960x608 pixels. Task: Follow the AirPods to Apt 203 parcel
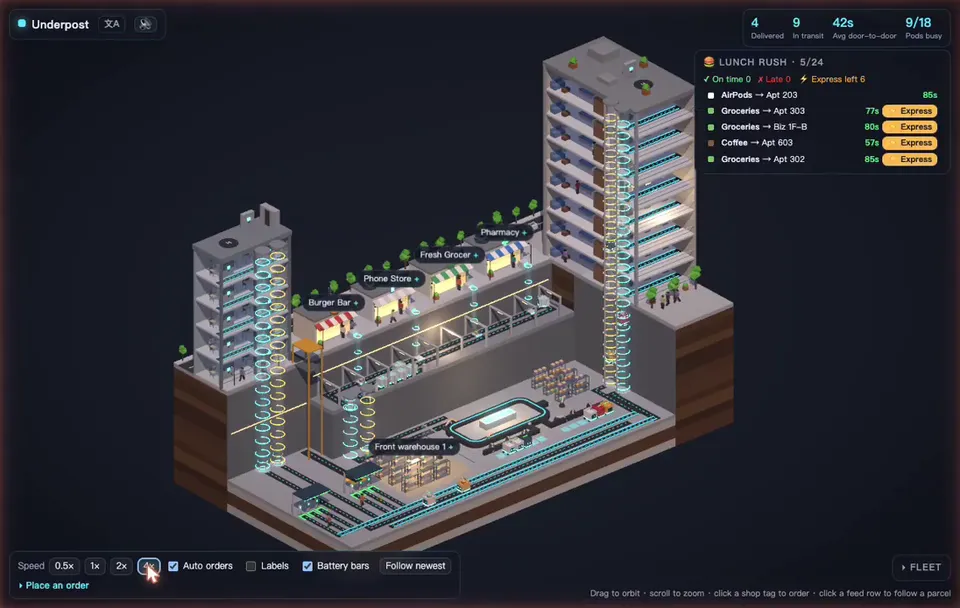822,95
